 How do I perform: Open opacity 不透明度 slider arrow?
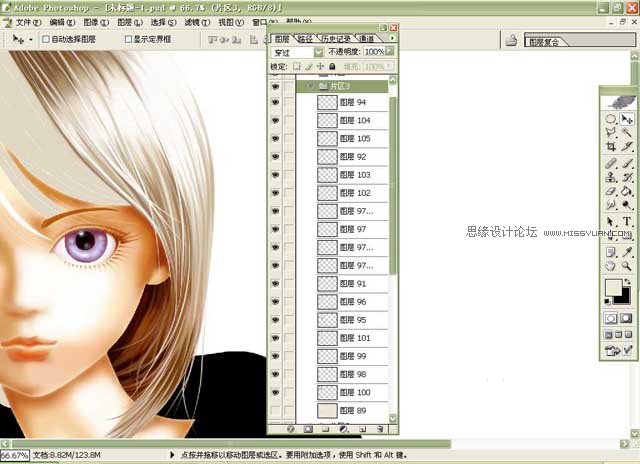[390, 51]
